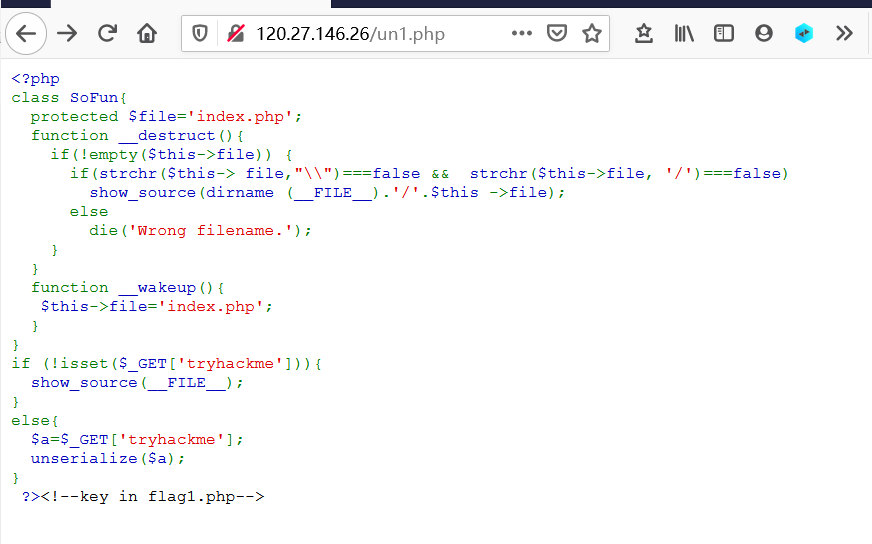
Task: Click "$this->file='index.php';" in __wakeup
Action: [157, 307]
